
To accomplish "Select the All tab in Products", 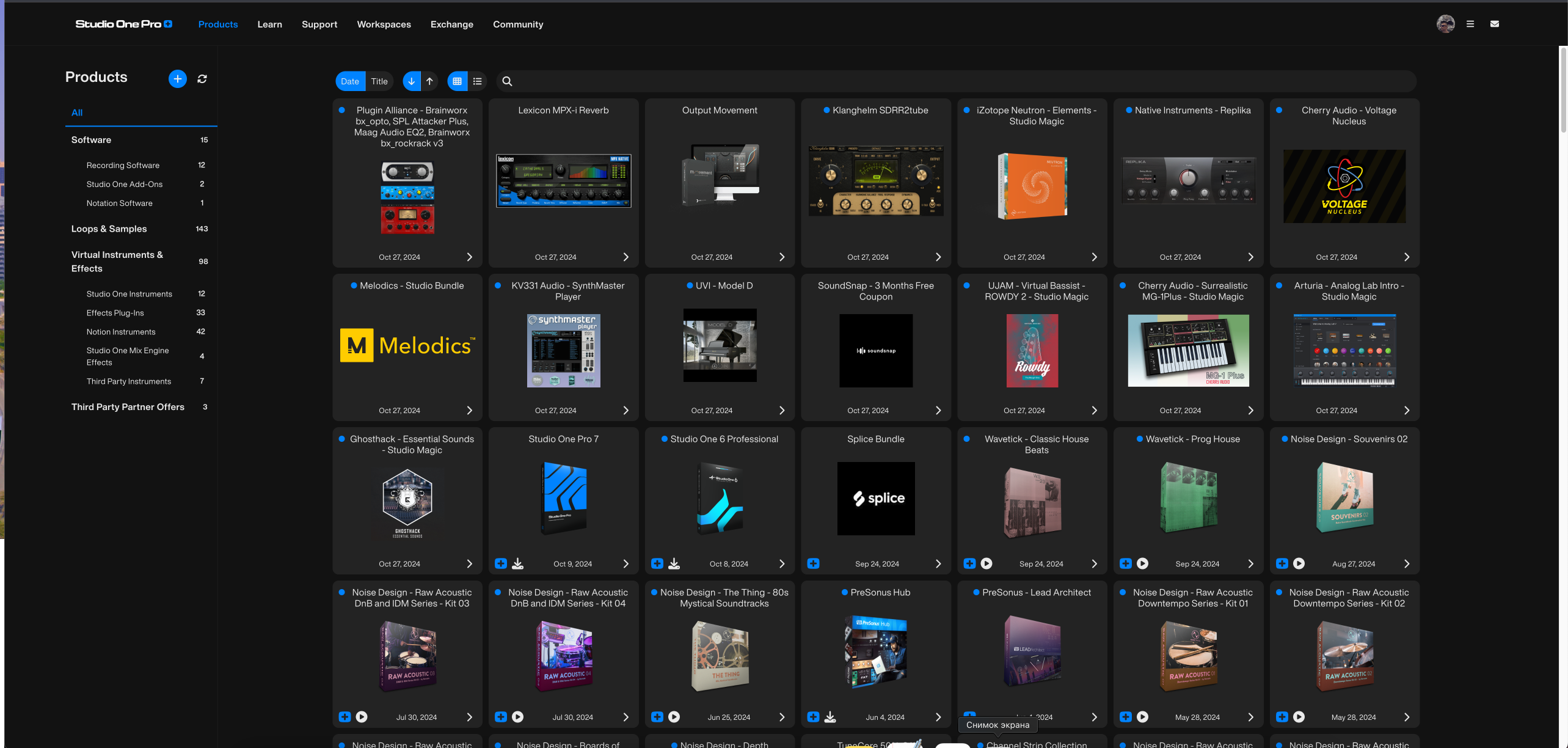I will pos(77,112).
